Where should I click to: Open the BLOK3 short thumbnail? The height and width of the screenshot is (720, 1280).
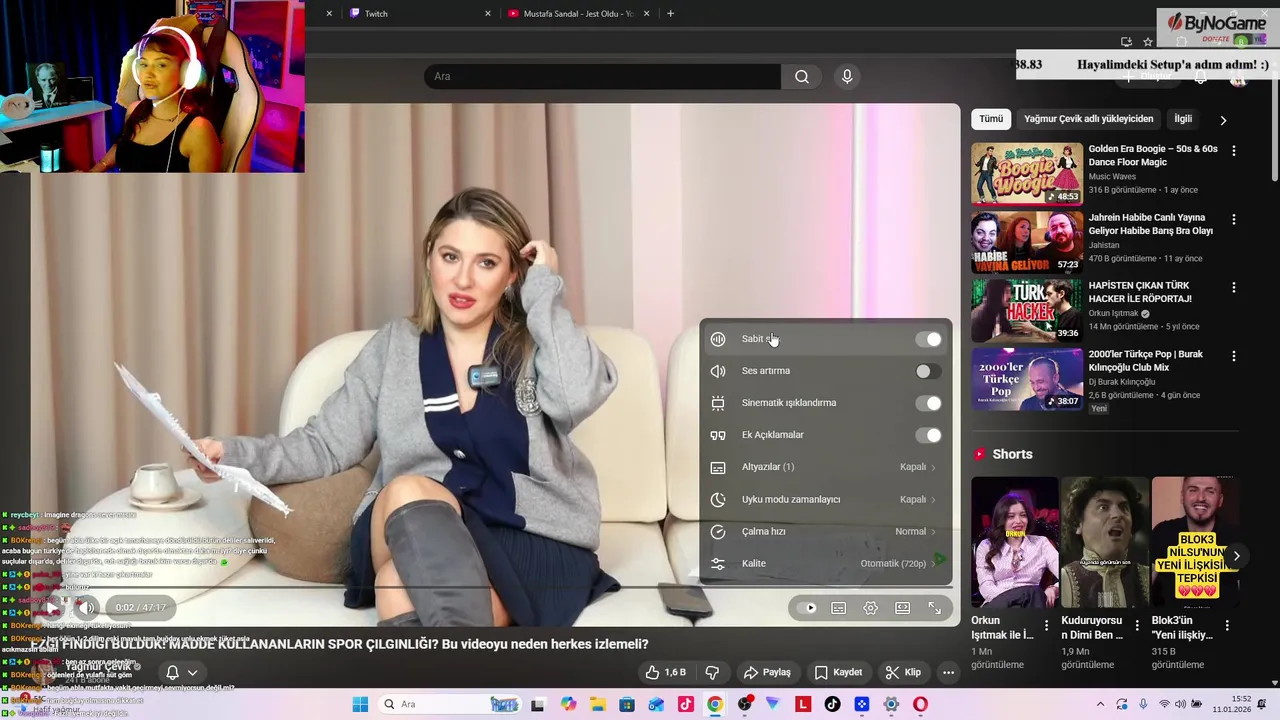click(1195, 541)
